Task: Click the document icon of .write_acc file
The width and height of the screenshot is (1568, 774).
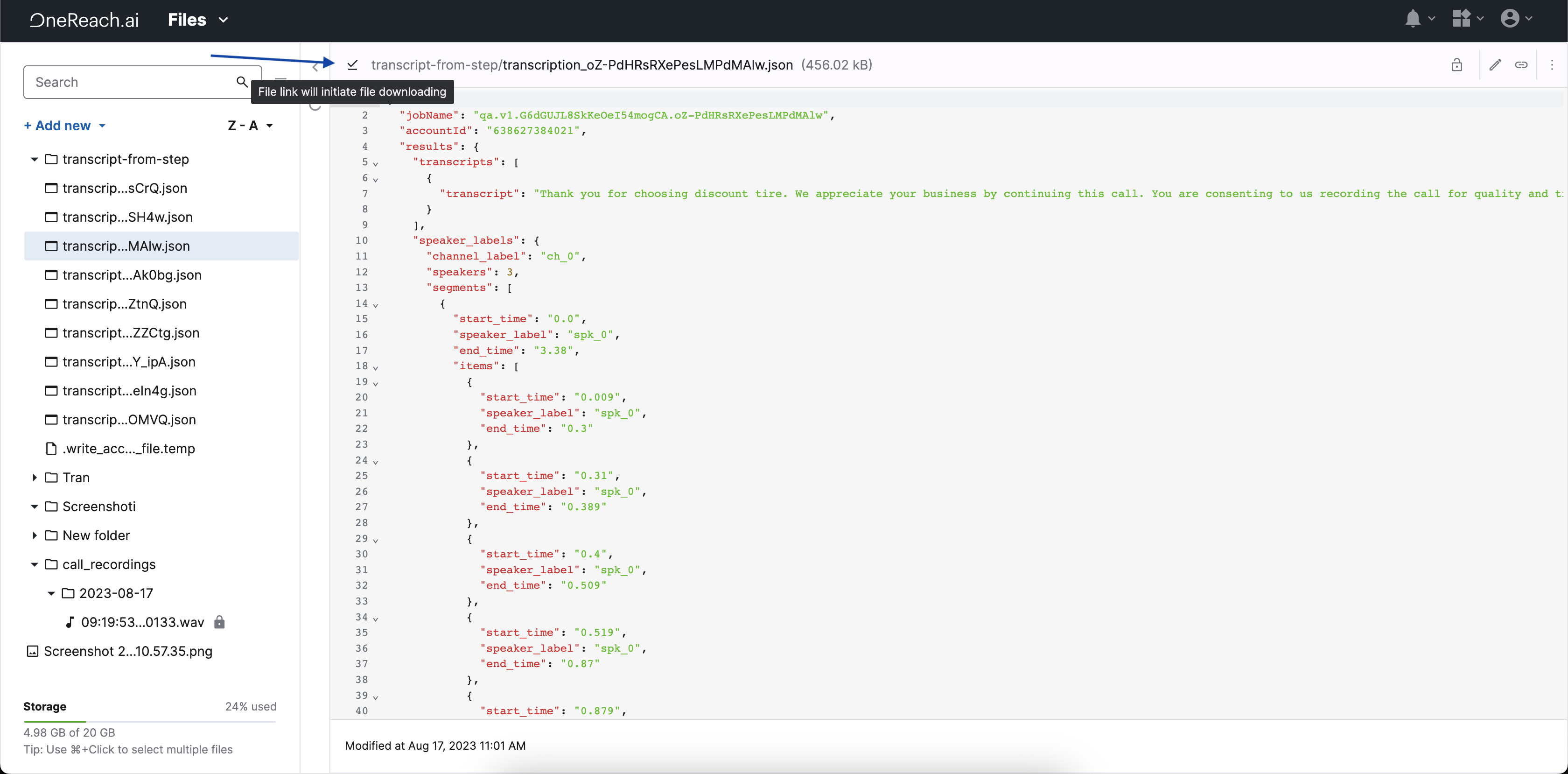Action: 52,448
